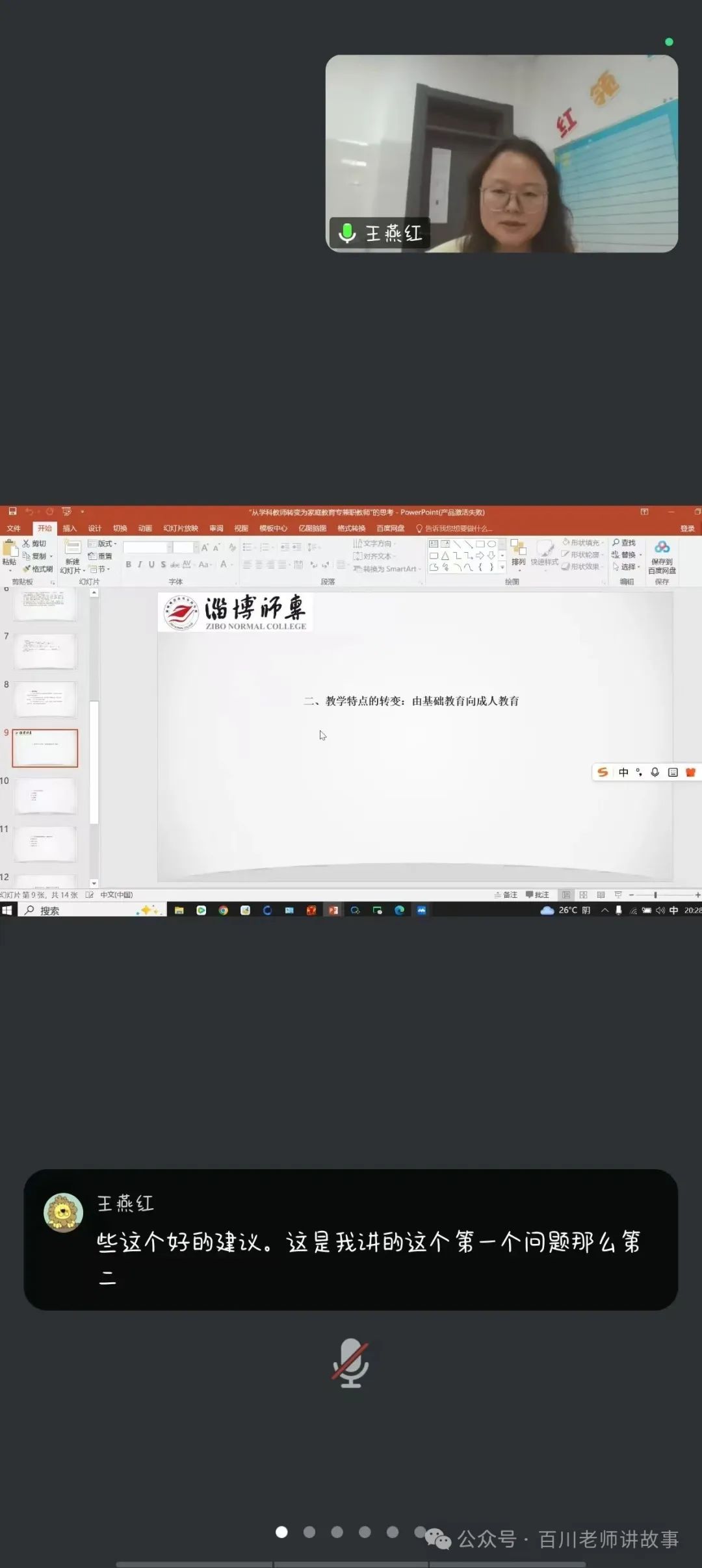Click the Save to Baidu Netdisk icon

(662, 548)
